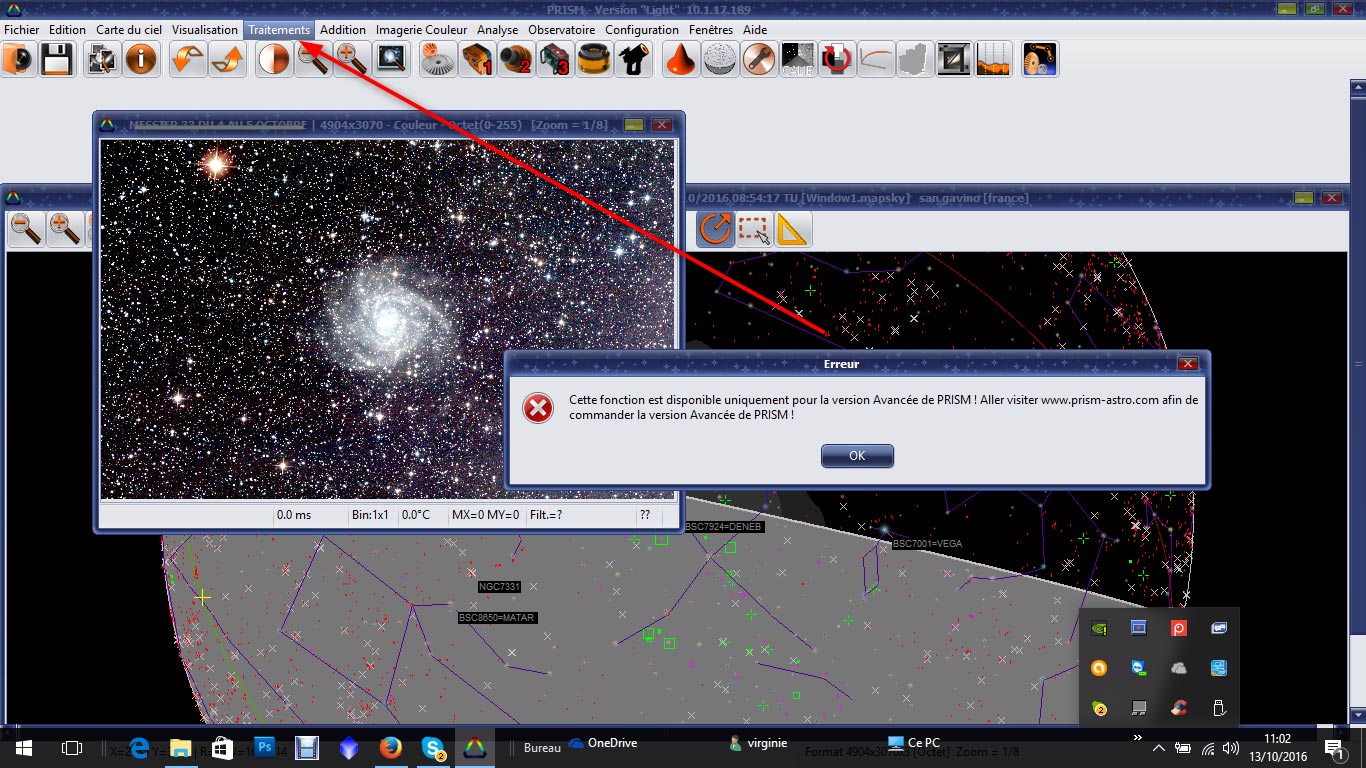Click the floppy disk save icon

pos(56,60)
